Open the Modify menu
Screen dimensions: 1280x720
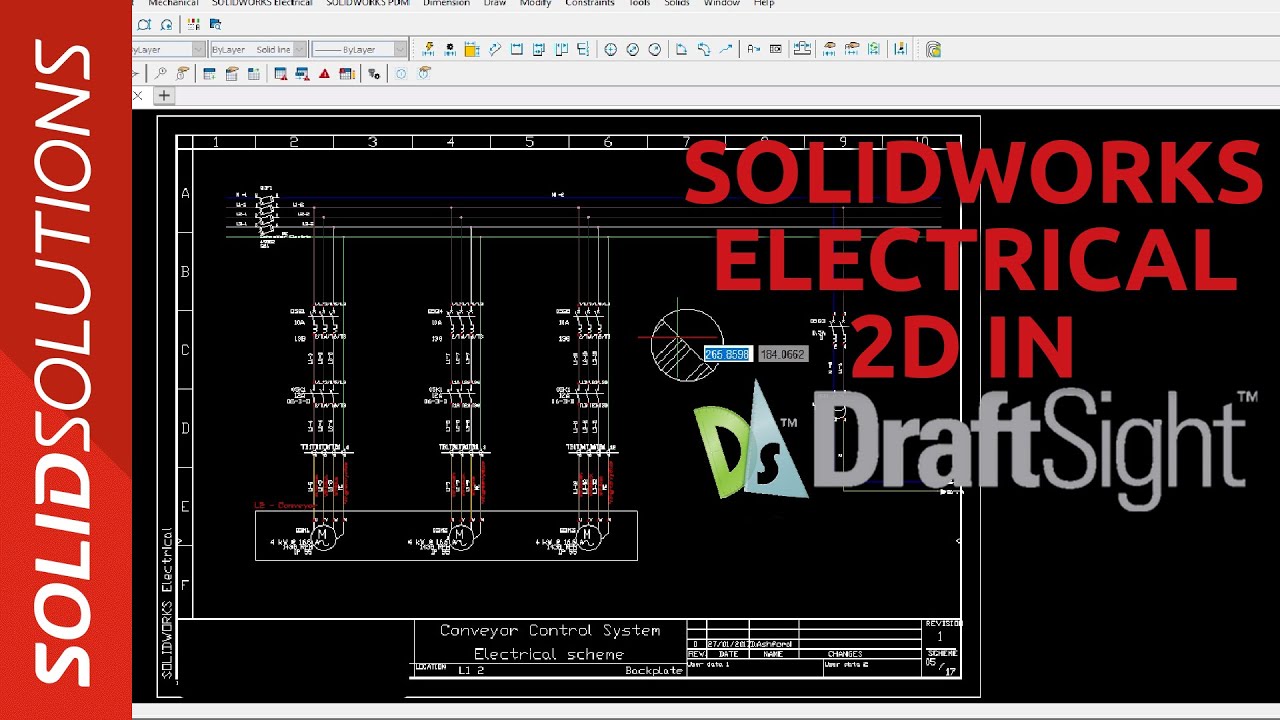[535, 4]
